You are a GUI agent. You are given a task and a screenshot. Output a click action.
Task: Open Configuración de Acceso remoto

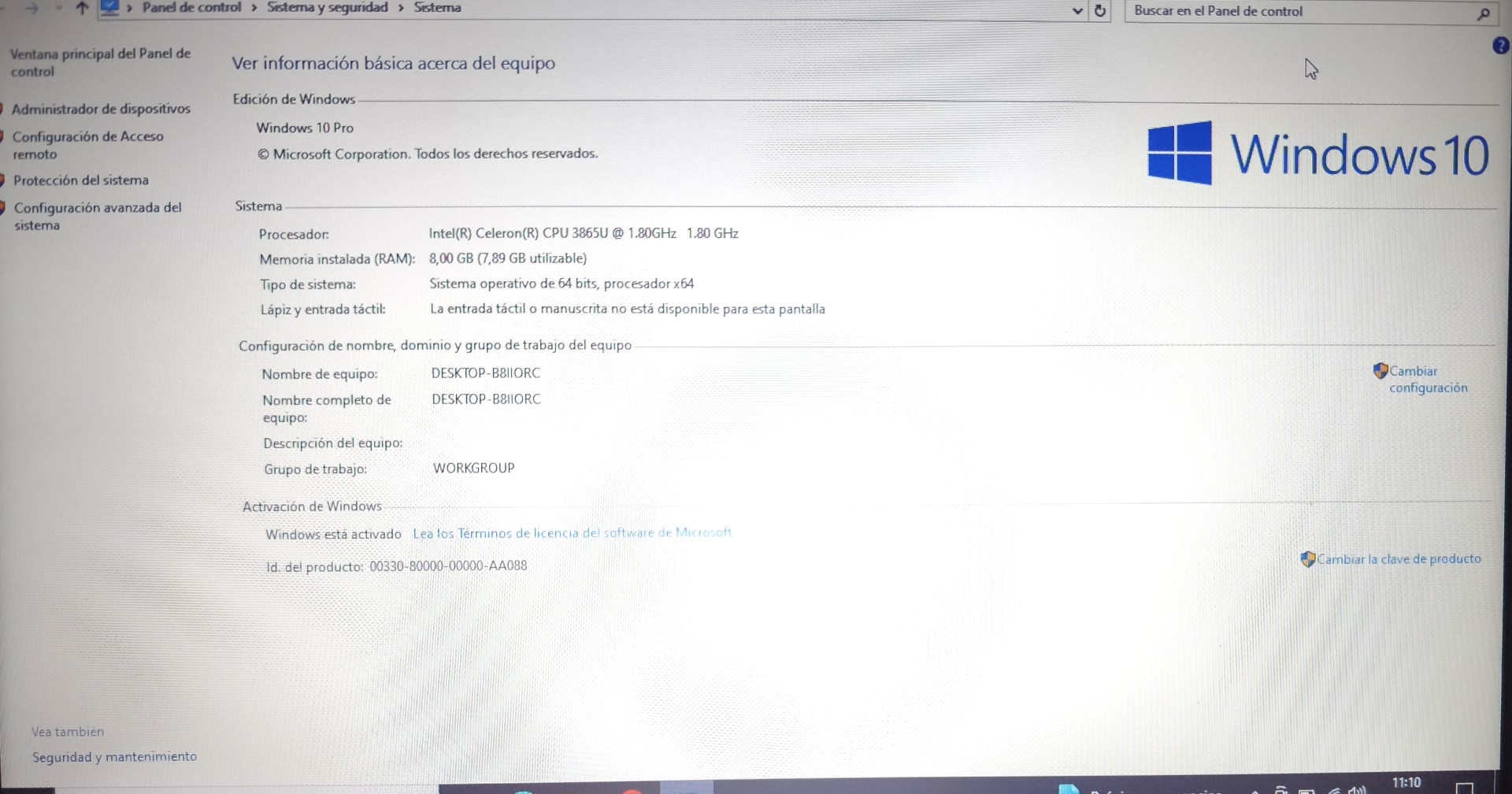tap(87, 145)
